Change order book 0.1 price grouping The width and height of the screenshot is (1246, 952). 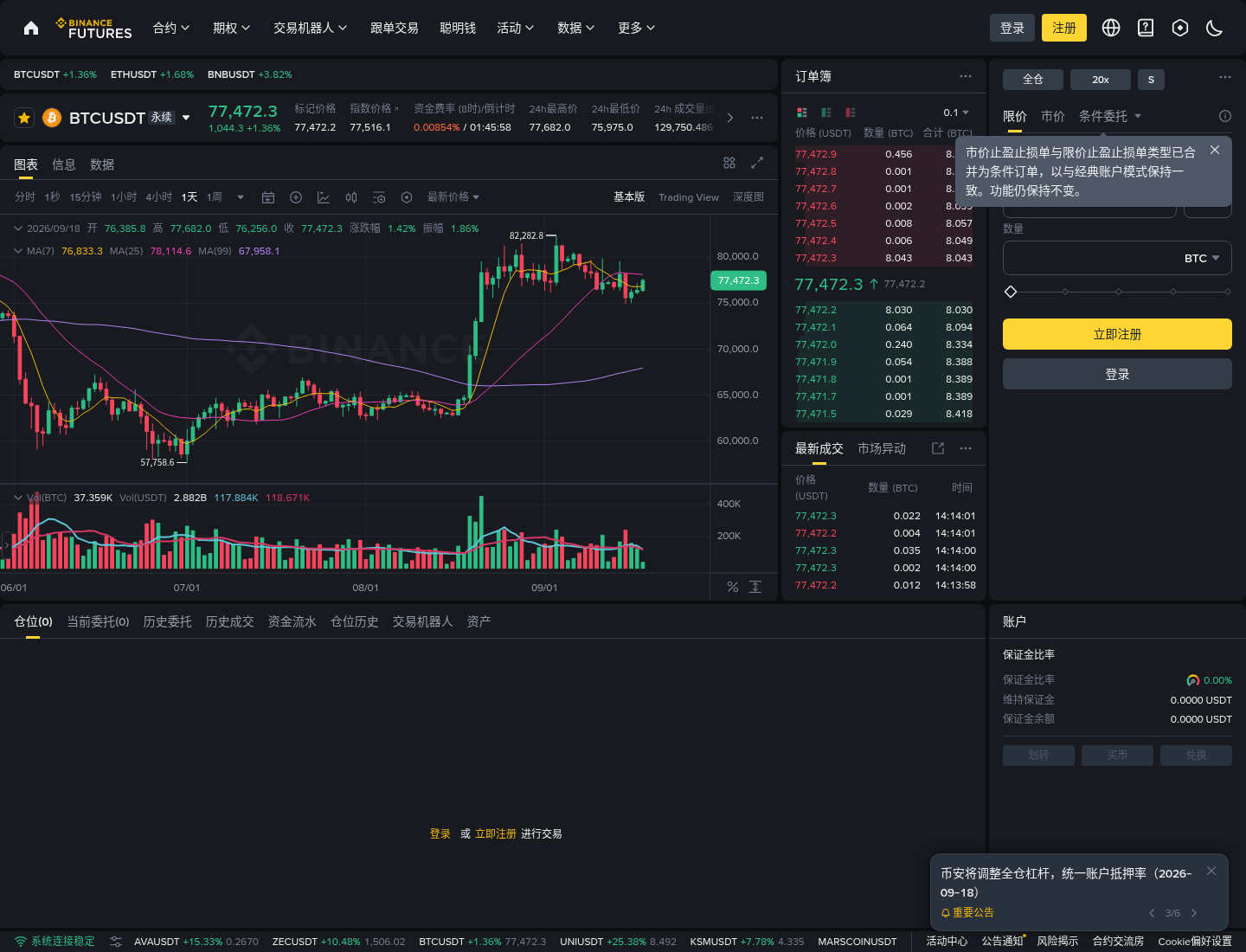pyautogui.click(x=956, y=113)
